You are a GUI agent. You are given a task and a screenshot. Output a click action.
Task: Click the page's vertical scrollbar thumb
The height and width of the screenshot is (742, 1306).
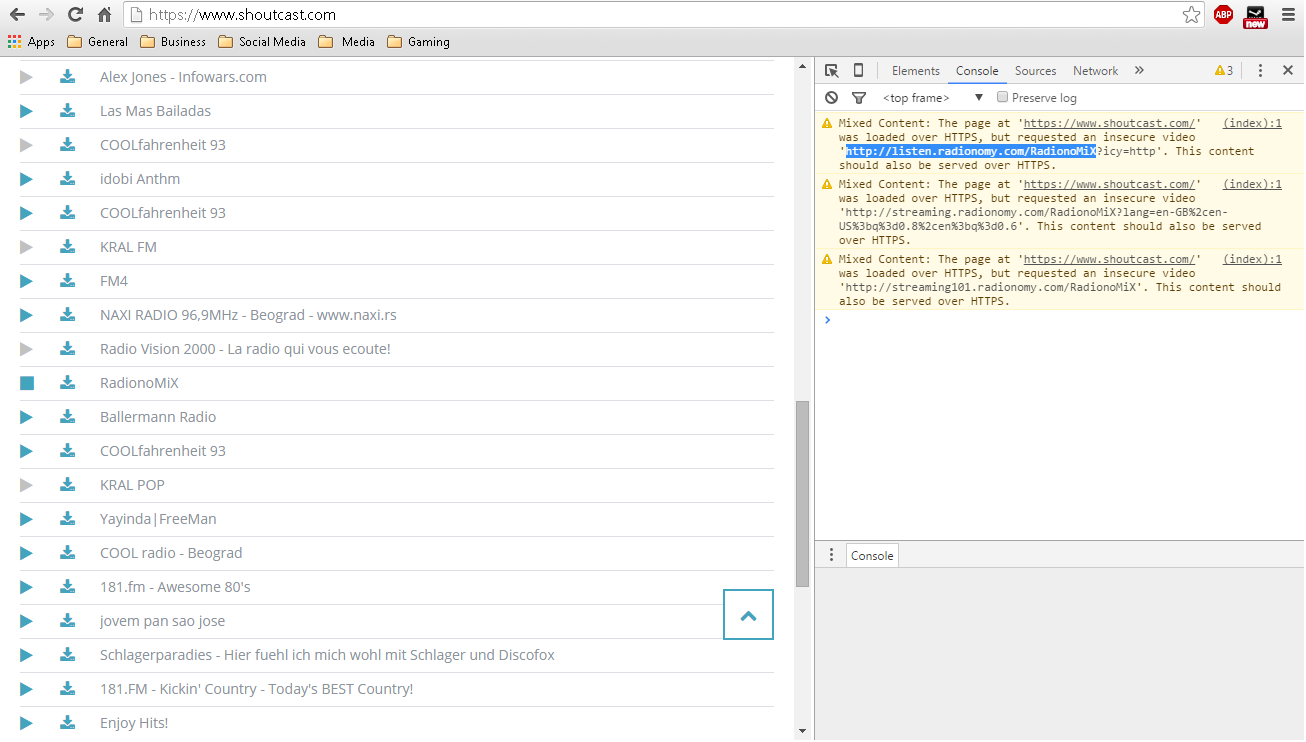(x=802, y=494)
